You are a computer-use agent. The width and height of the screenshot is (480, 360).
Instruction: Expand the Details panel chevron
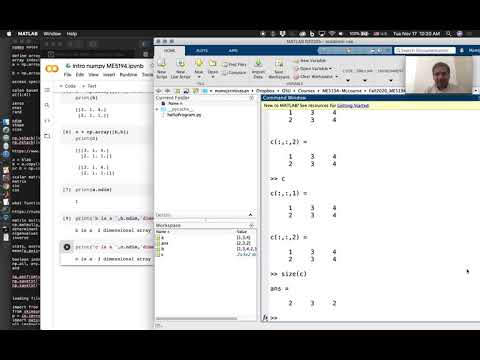point(250,215)
